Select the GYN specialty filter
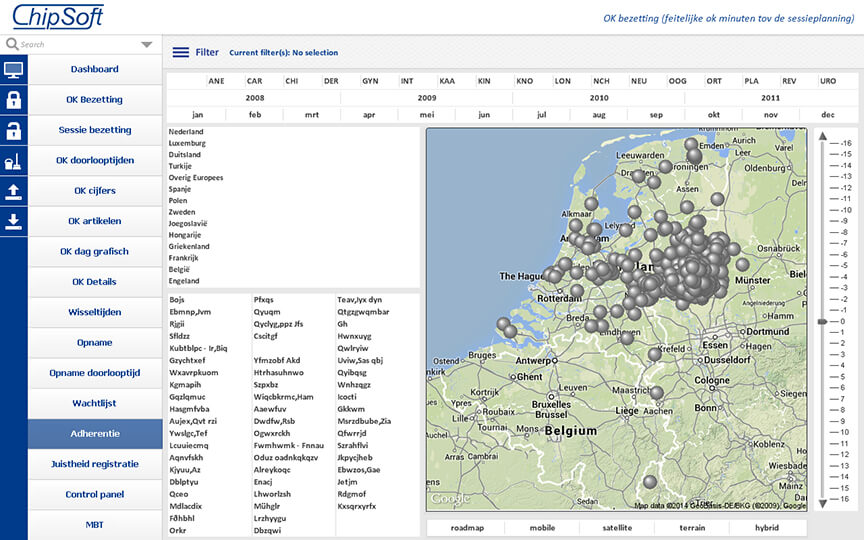Viewport: 864px width, 540px height. 370,81
